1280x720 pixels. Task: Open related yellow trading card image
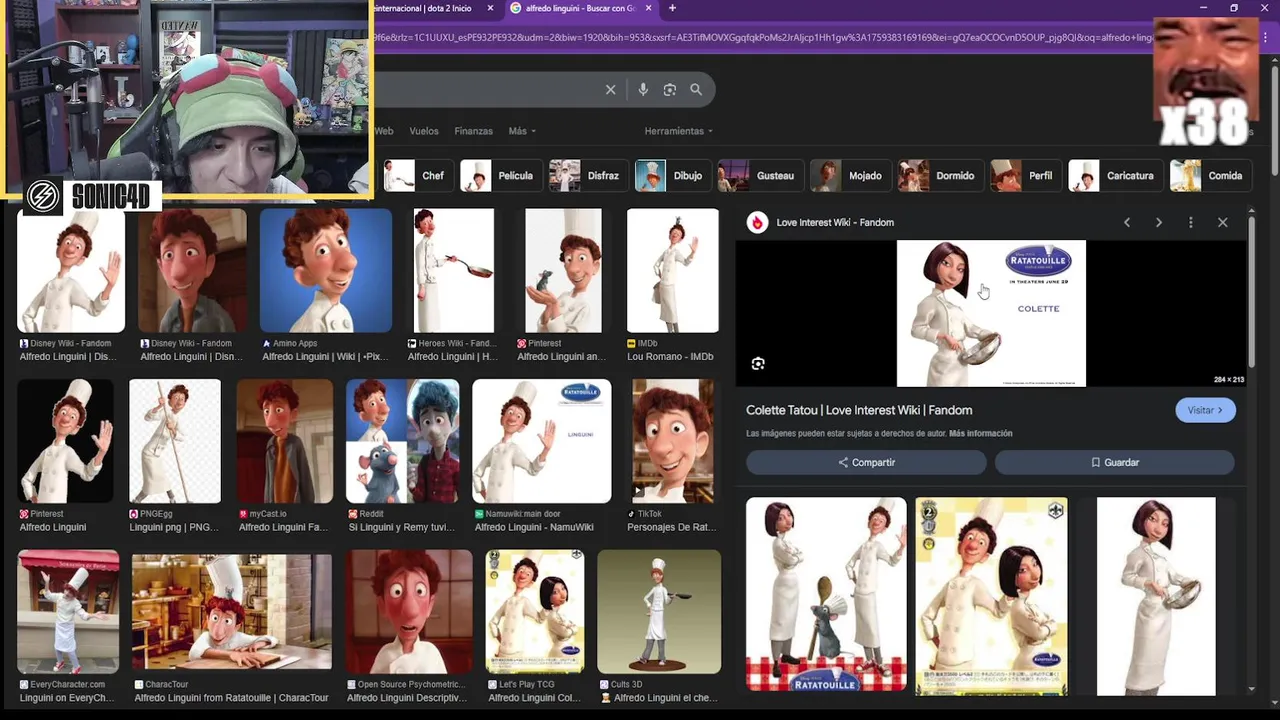pos(991,597)
